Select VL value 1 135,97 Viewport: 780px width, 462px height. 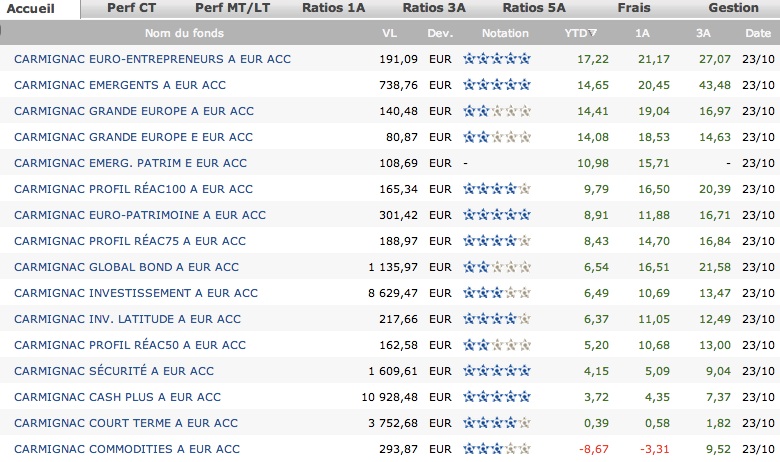click(393, 267)
